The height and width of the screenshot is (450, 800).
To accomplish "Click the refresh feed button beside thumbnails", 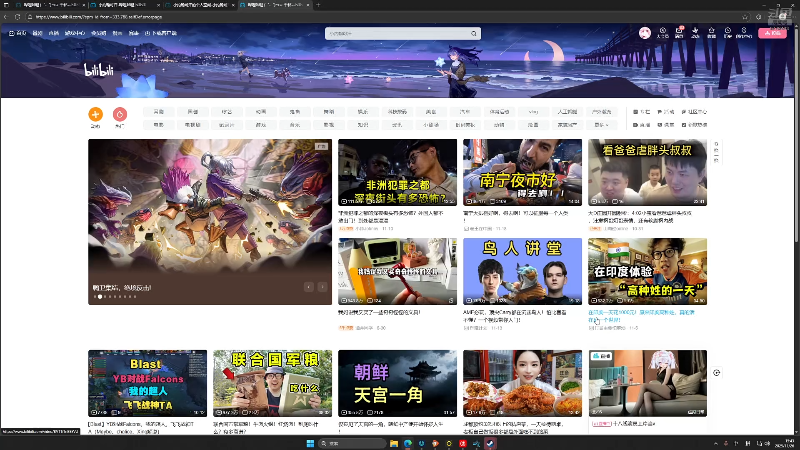I will (716, 152).
